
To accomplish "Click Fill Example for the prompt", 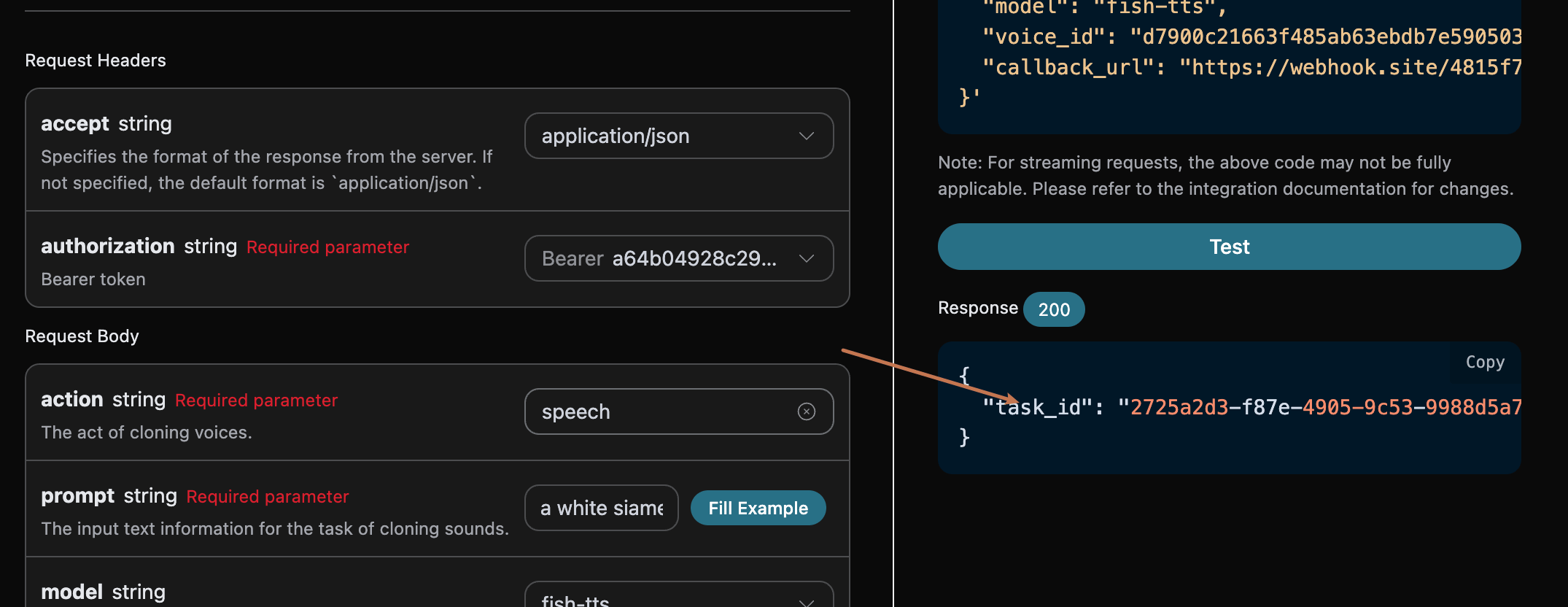I will (x=758, y=509).
